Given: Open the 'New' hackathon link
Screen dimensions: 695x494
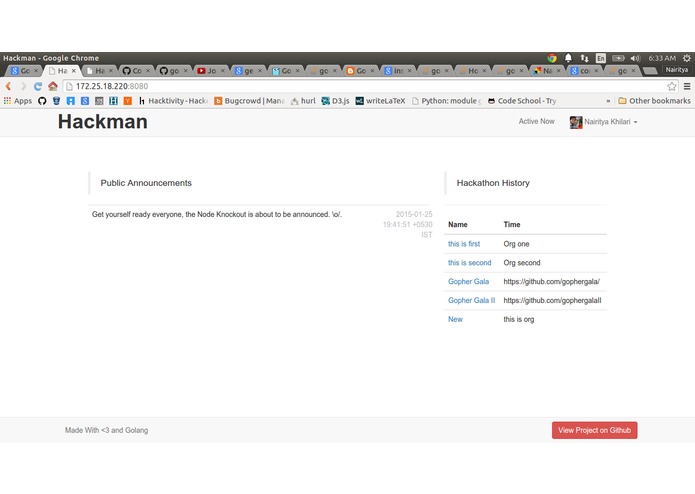Looking at the screenshot, I should coord(455,319).
